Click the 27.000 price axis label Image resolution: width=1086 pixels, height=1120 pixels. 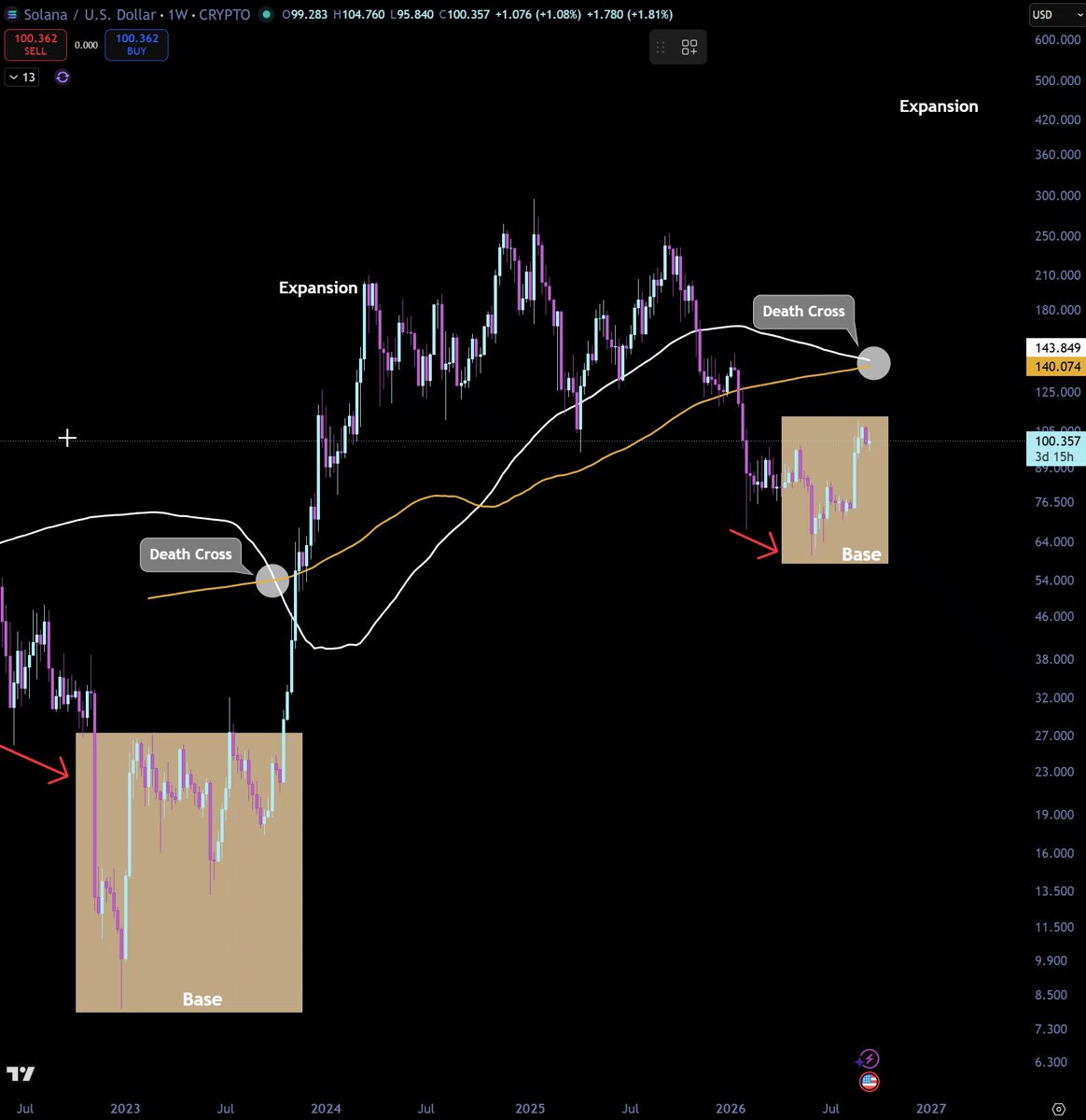[1057, 736]
